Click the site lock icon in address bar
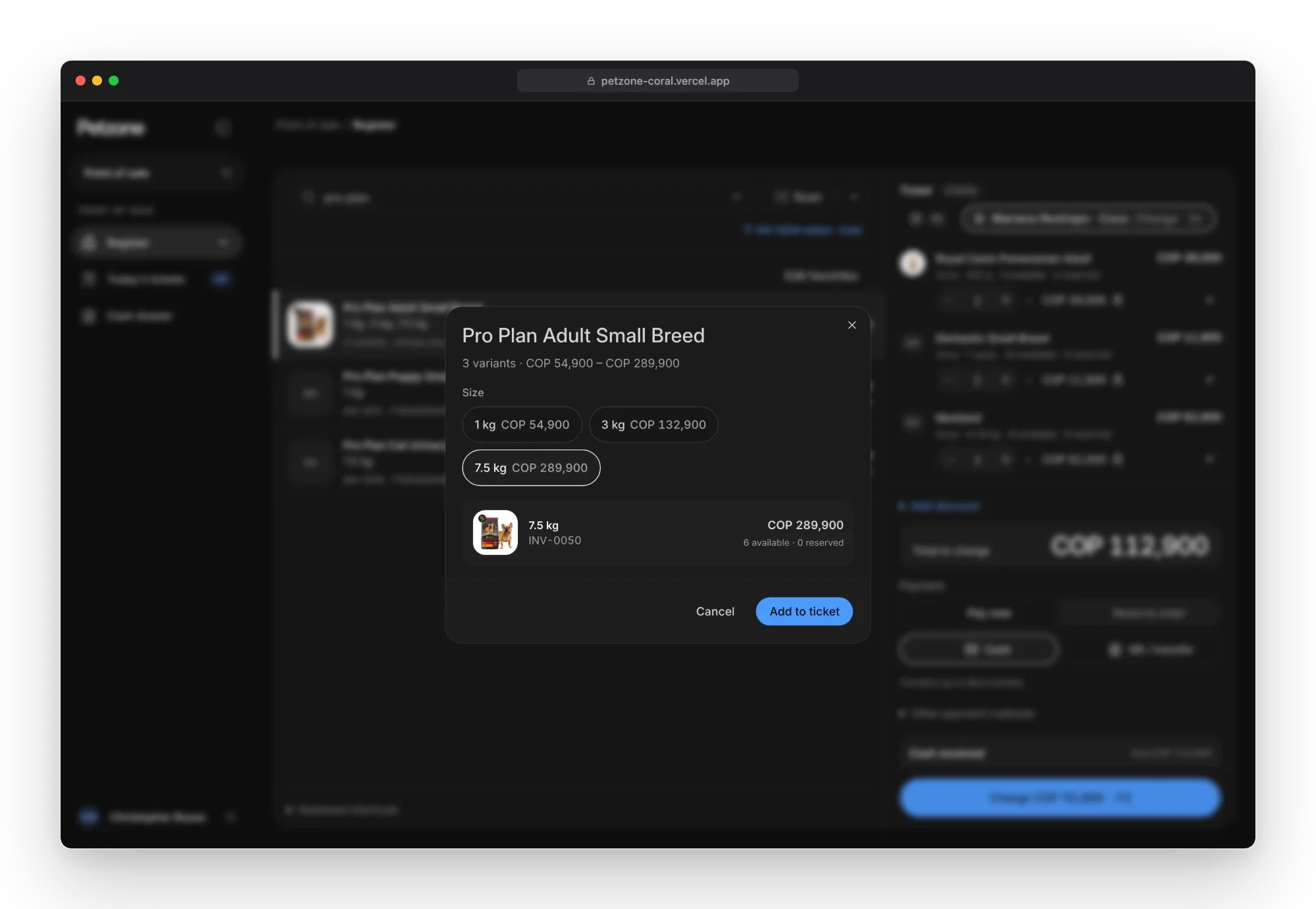The height and width of the screenshot is (909, 1316). pos(591,81)
